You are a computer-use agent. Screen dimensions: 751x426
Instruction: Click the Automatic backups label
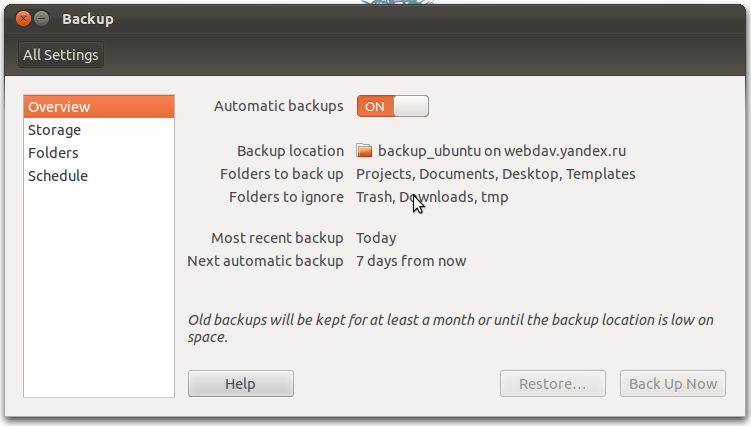point(279,106)
